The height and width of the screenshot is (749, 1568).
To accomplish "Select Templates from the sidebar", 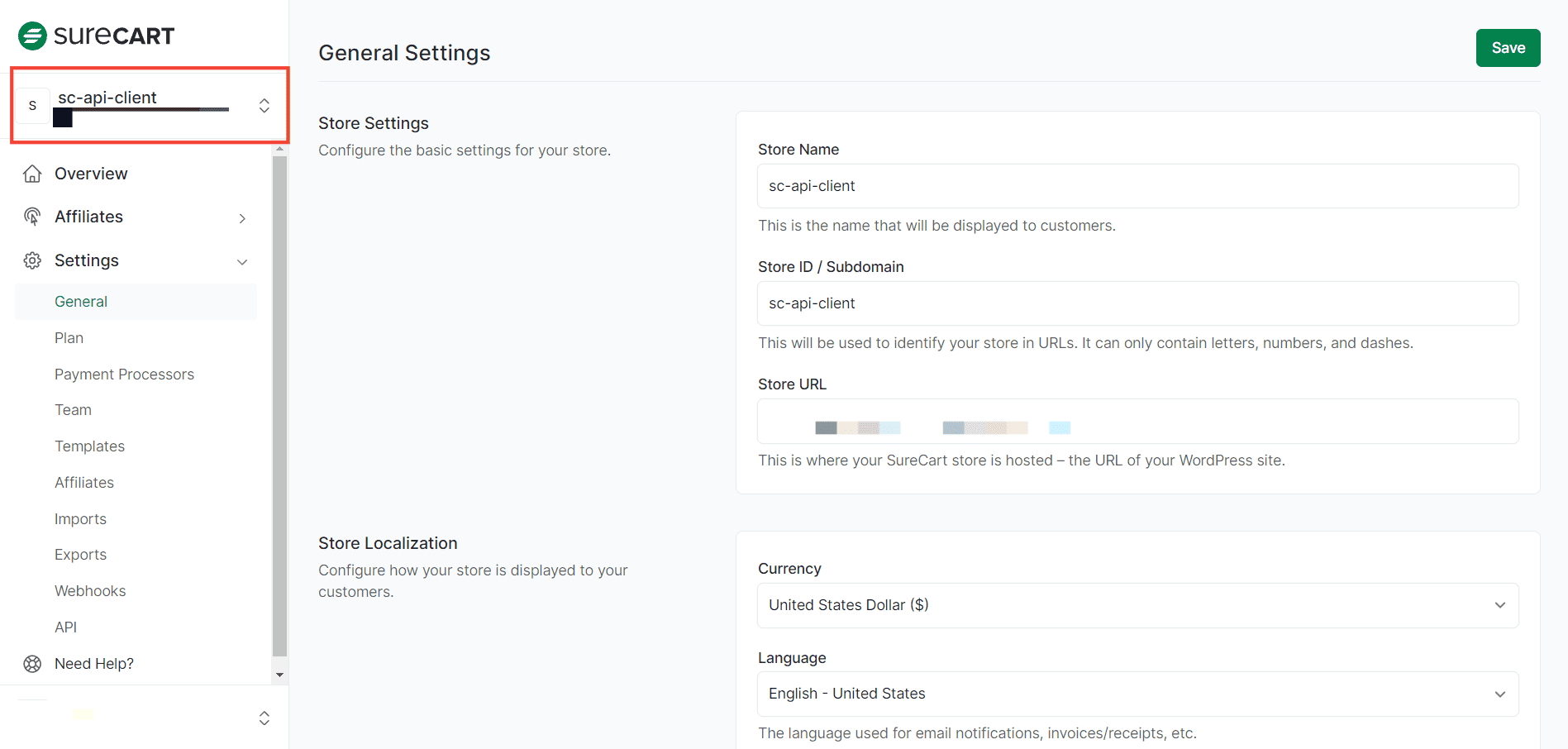I will 89,446.
